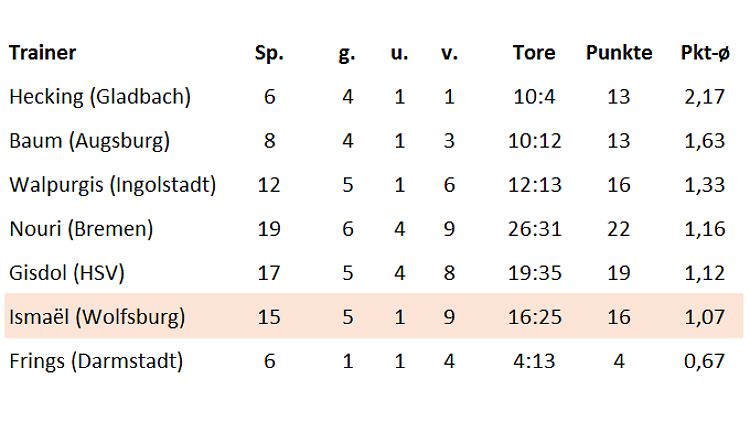Select the Punkte column header
The width and height of the screenshot is (750, 422).
pyautogui.click(x=619, y=53)
